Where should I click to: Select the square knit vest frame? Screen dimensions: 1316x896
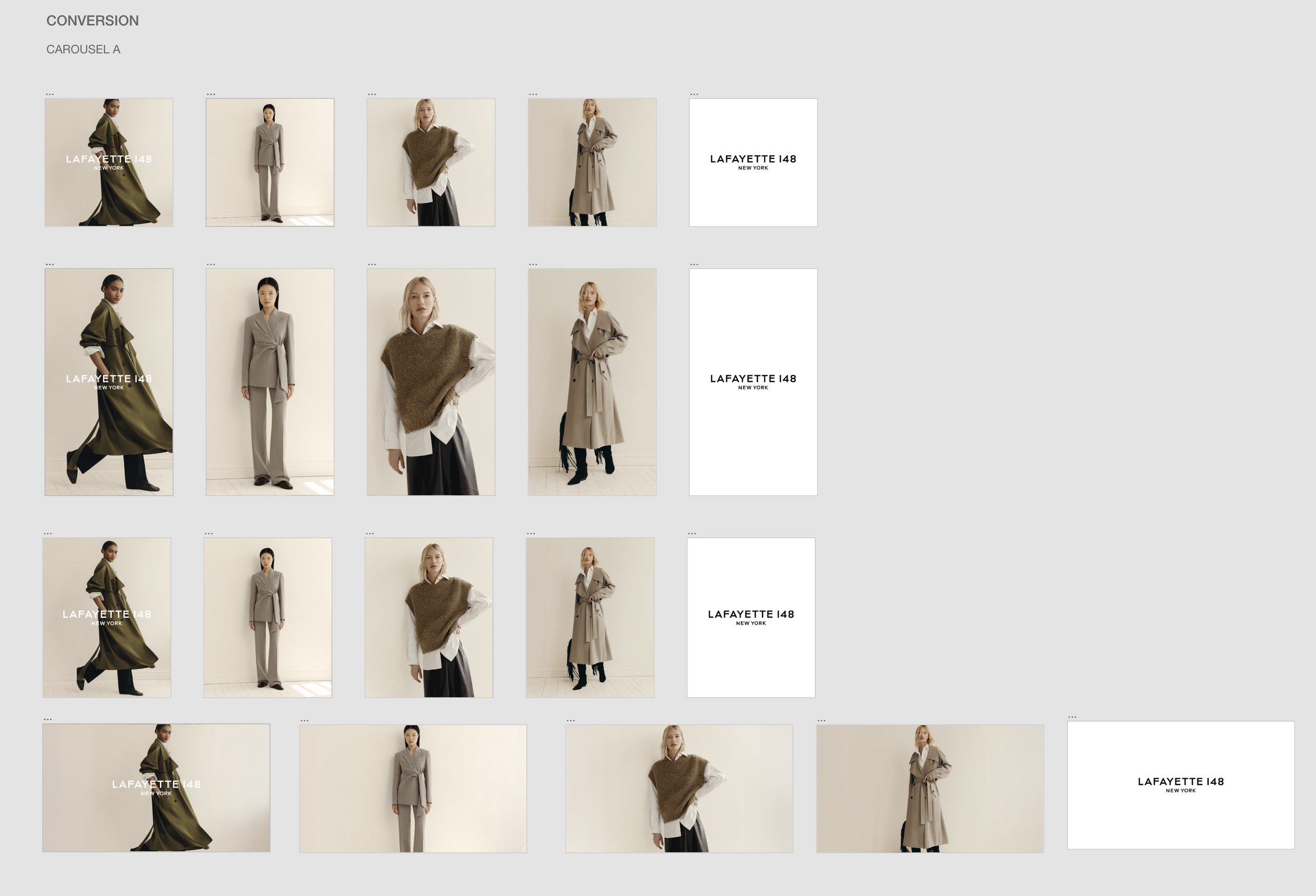pyautogui.click(x=431, y=163)
